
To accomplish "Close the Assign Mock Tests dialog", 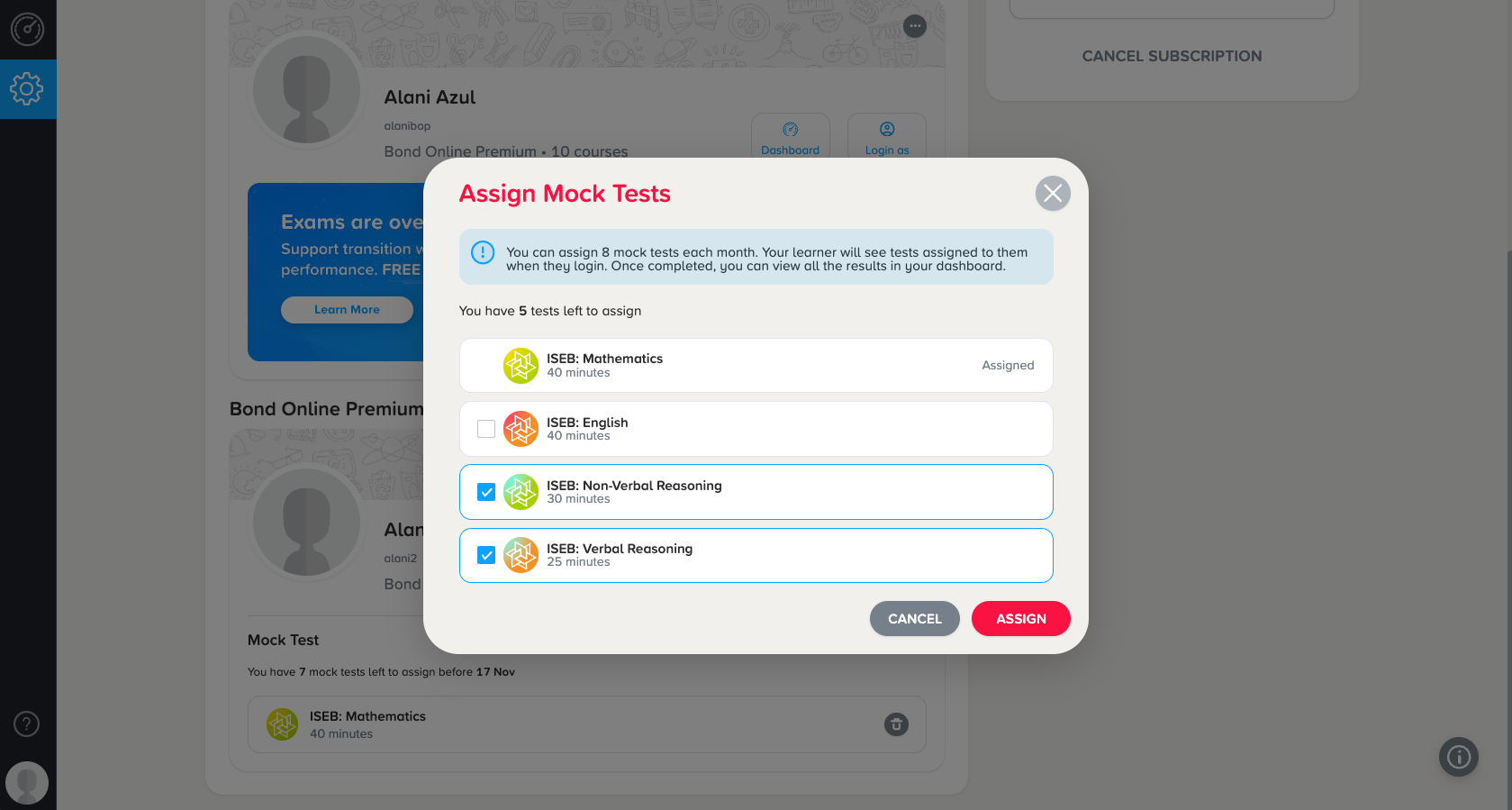I will [1053, 193].
